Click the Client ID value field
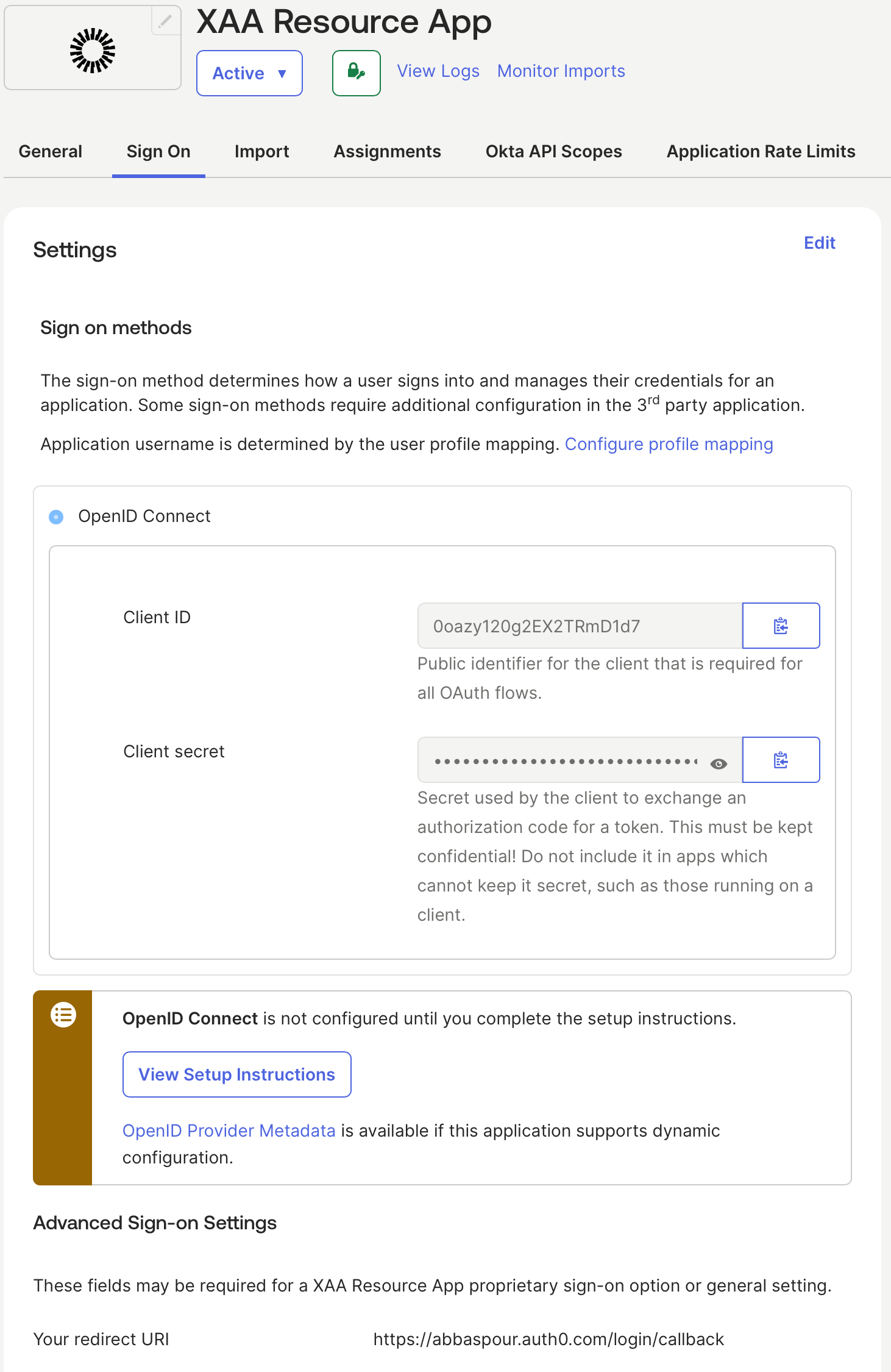The image size is (891, 1372). (580, 626)
